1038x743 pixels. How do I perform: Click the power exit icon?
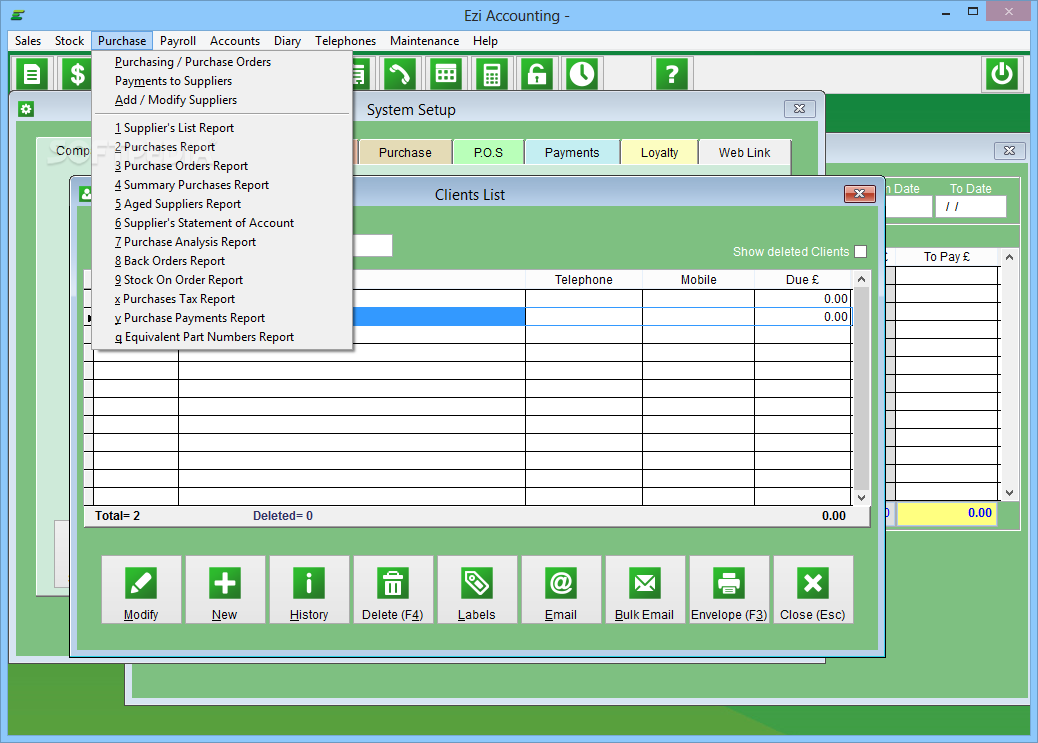pyautogui.click(x=1002, y=74)
